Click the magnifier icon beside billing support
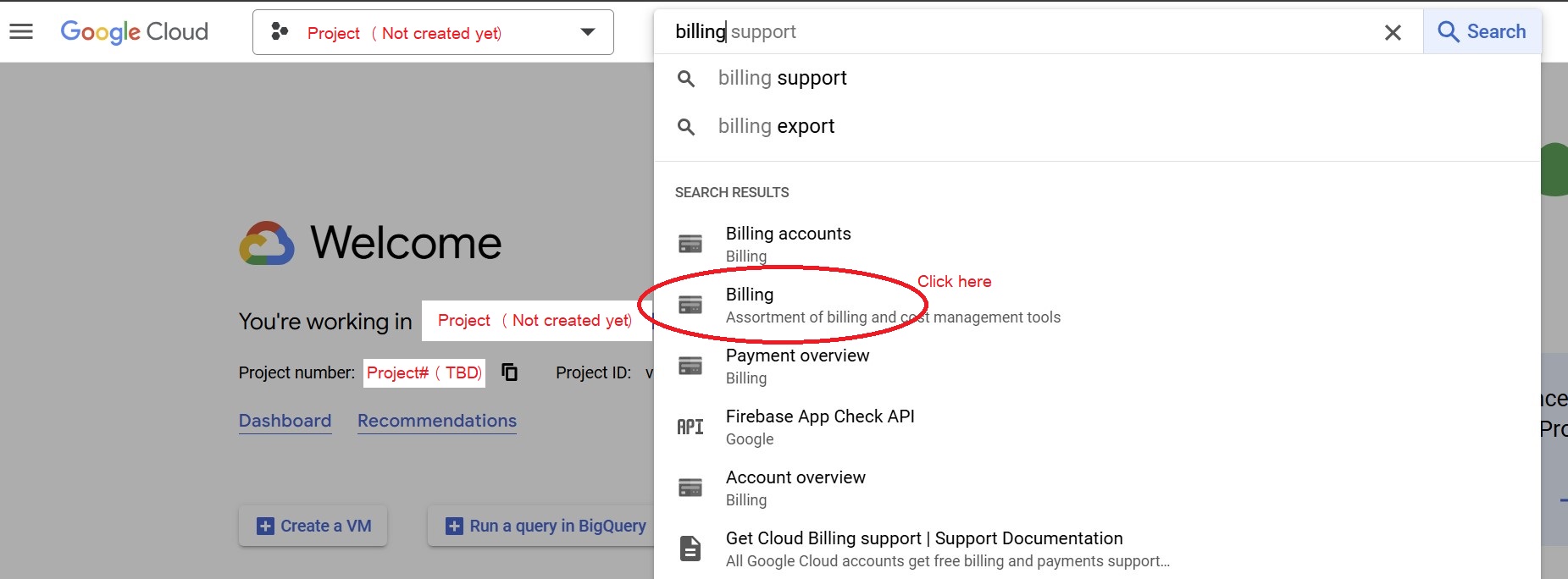 [686, 79]
